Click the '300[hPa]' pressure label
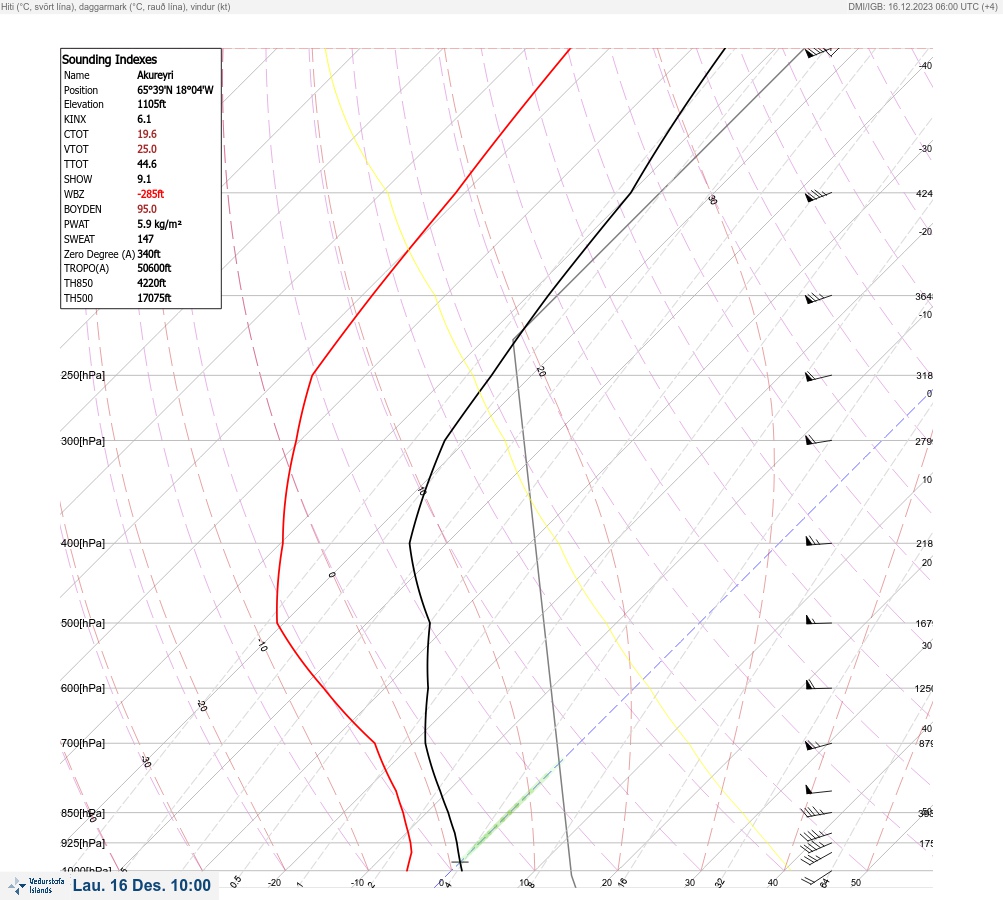Screen dimensions: 1003x900 pos(83,441)
